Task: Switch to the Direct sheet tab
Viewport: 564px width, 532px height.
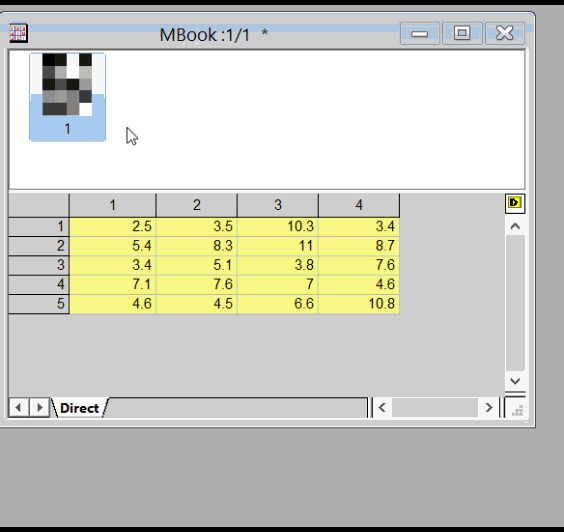Action: 79,408
